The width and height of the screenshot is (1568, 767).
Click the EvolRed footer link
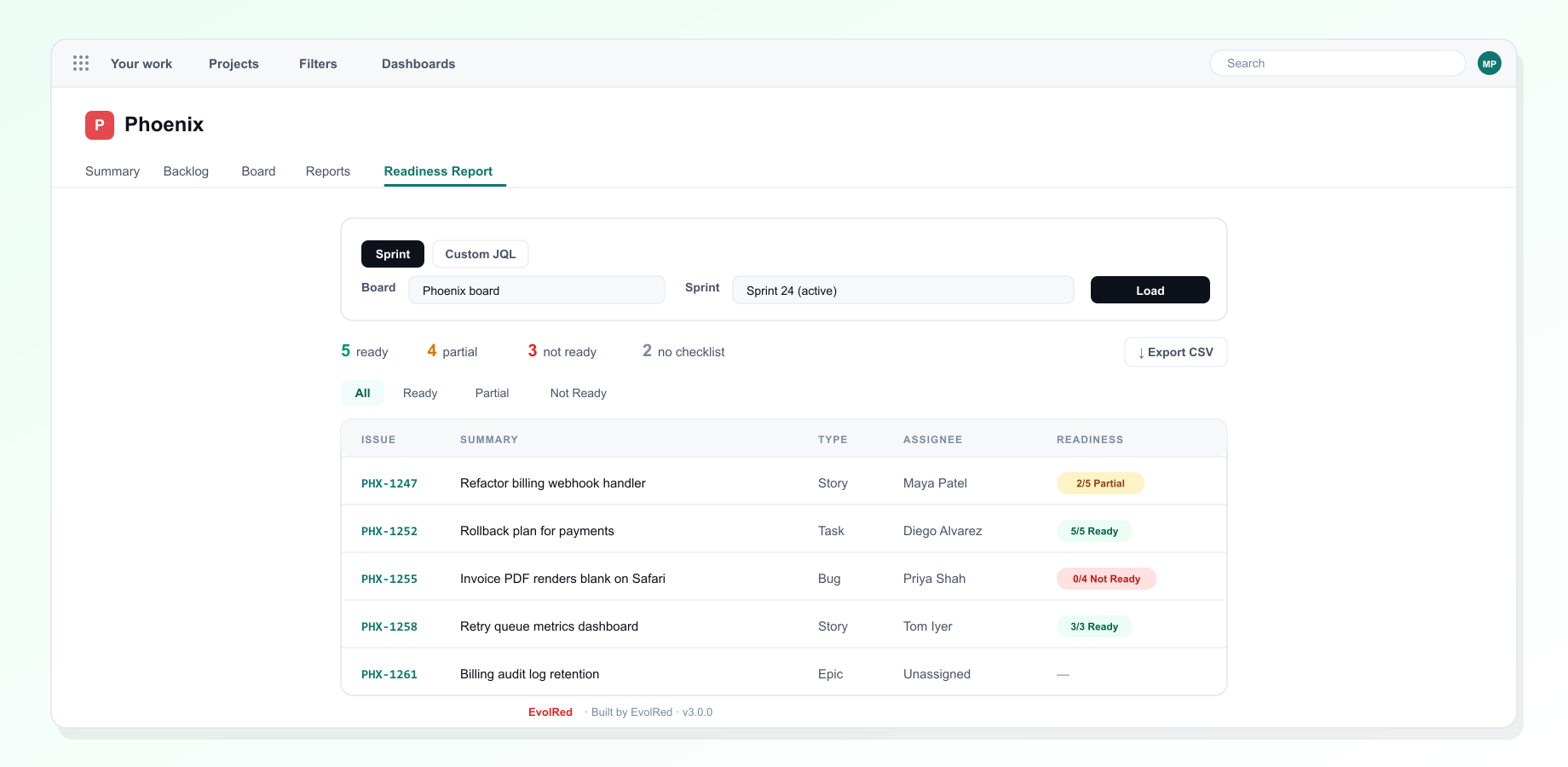(551, 712)
